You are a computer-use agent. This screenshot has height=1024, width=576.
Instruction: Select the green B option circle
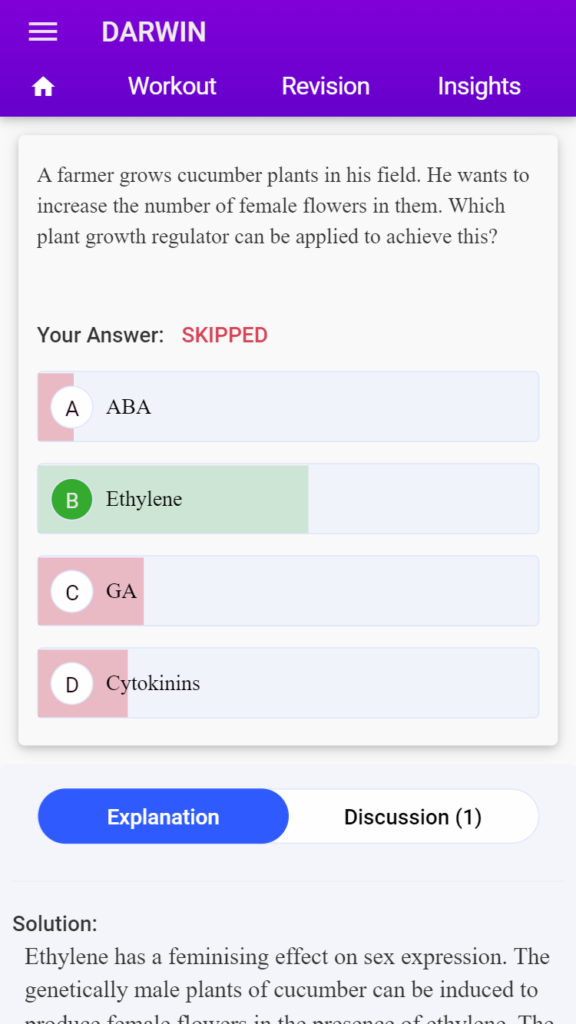point(72,500)
